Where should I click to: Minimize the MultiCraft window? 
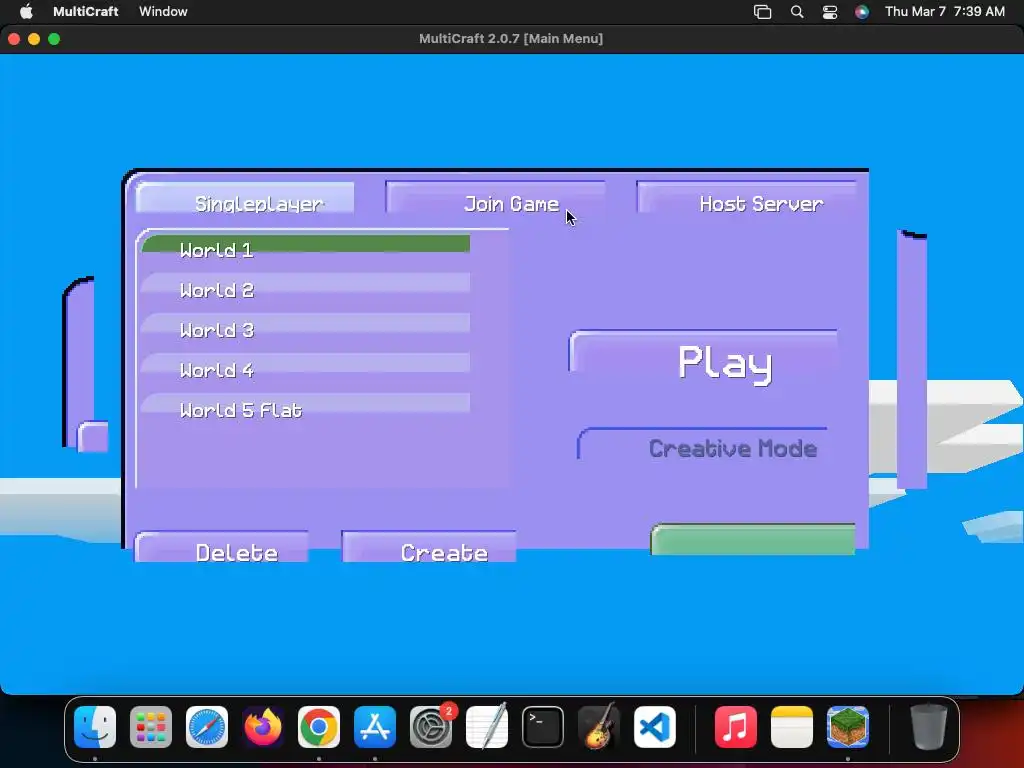click(x=34, y=39)
